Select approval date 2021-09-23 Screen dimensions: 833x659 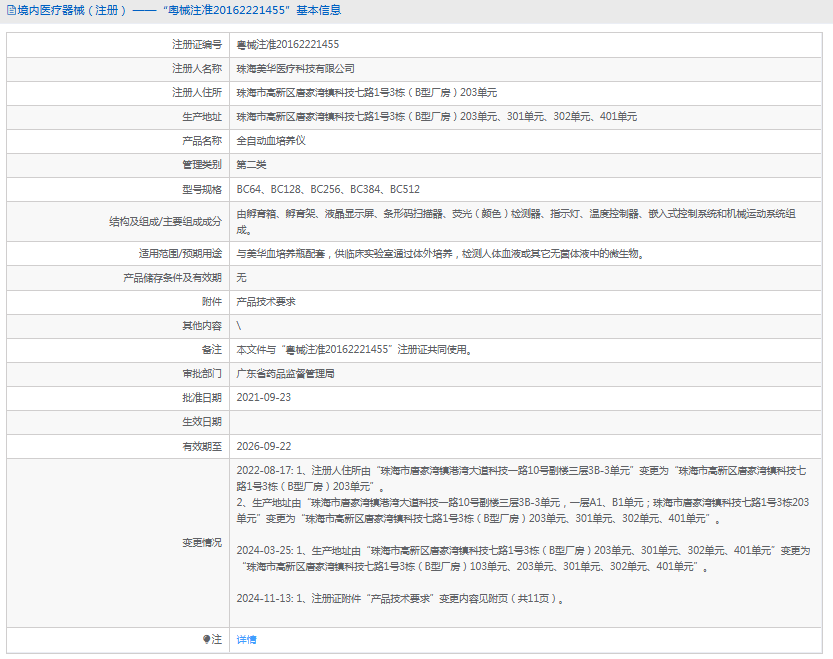click(x=264, y=398)
